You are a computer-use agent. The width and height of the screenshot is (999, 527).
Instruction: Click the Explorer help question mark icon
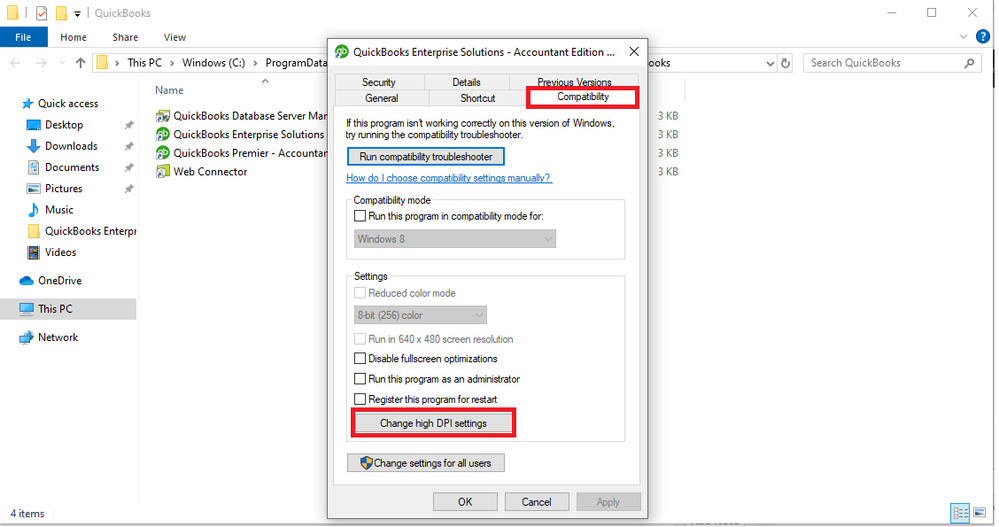point(983,36)
